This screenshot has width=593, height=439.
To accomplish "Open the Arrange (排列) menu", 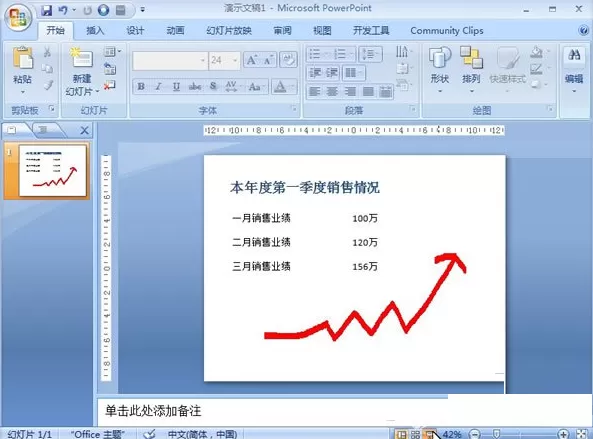I will point(471,68).
